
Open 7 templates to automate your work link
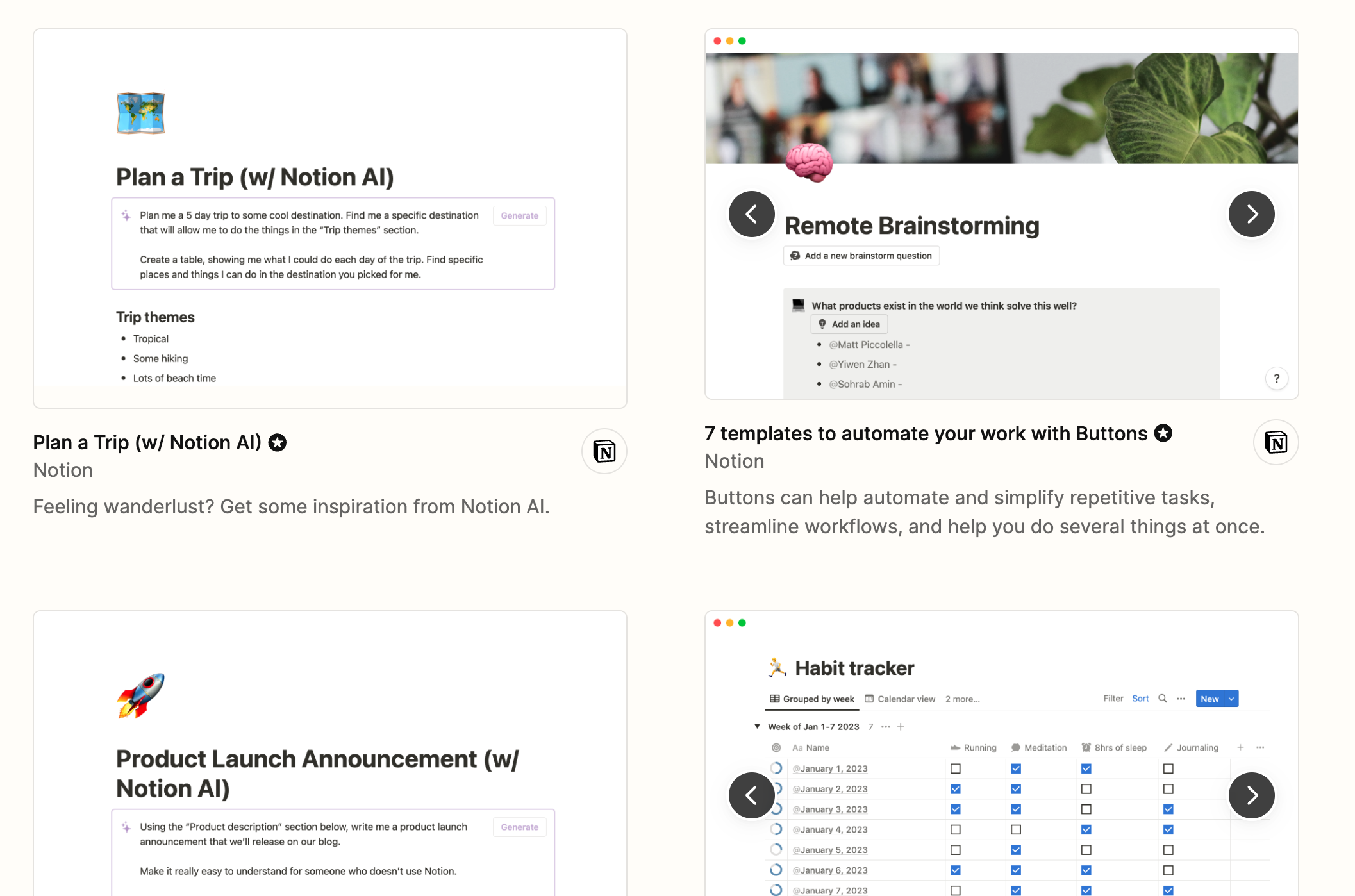pos(926,433)
